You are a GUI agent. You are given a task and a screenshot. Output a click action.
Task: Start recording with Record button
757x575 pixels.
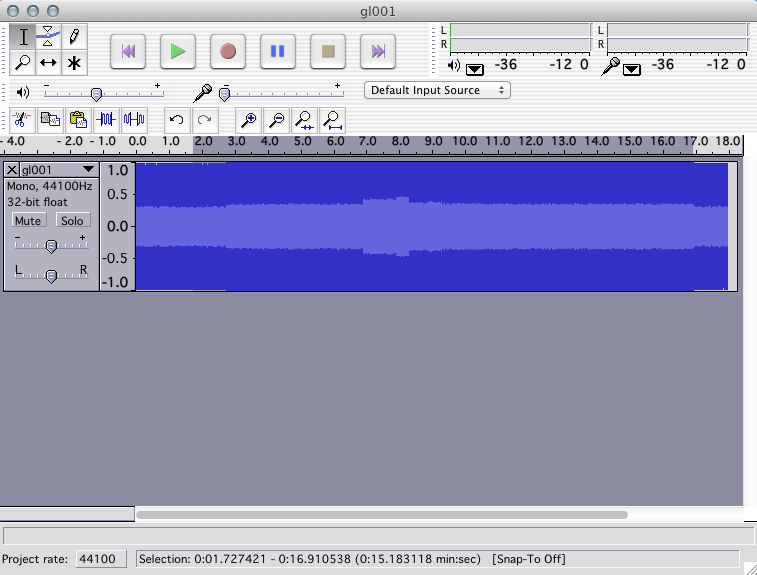pyautogui.click(x=228, y=51)
